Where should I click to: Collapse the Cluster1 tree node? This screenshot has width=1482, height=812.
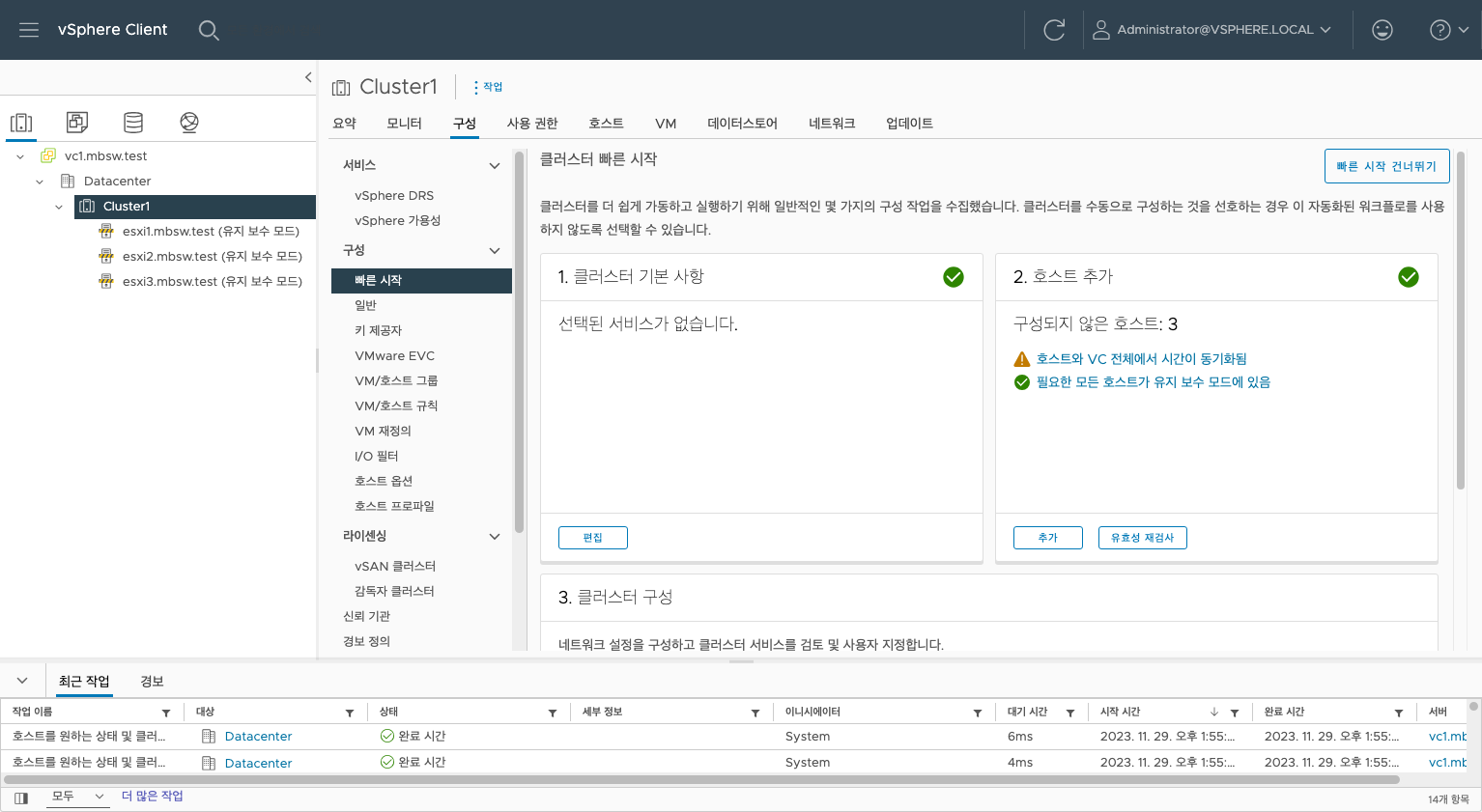pyautogui.click(x=59, y=207)
